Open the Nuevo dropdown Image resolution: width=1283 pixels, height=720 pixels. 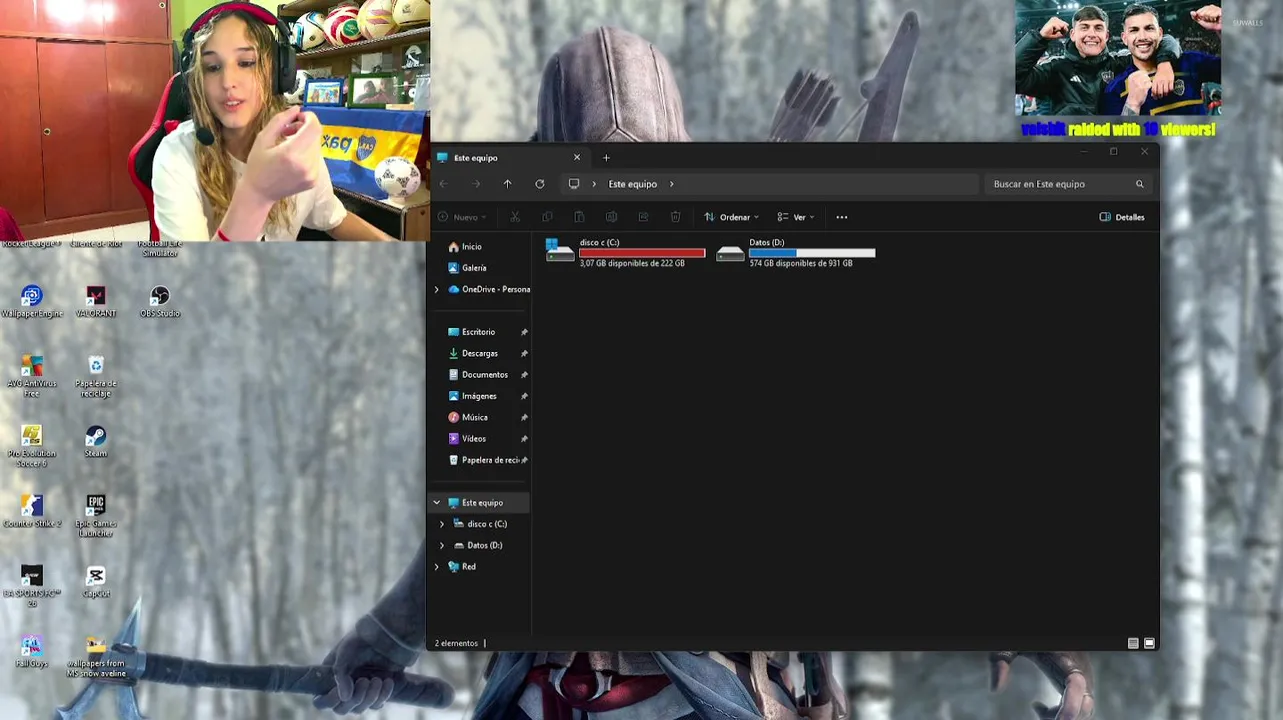462,217
